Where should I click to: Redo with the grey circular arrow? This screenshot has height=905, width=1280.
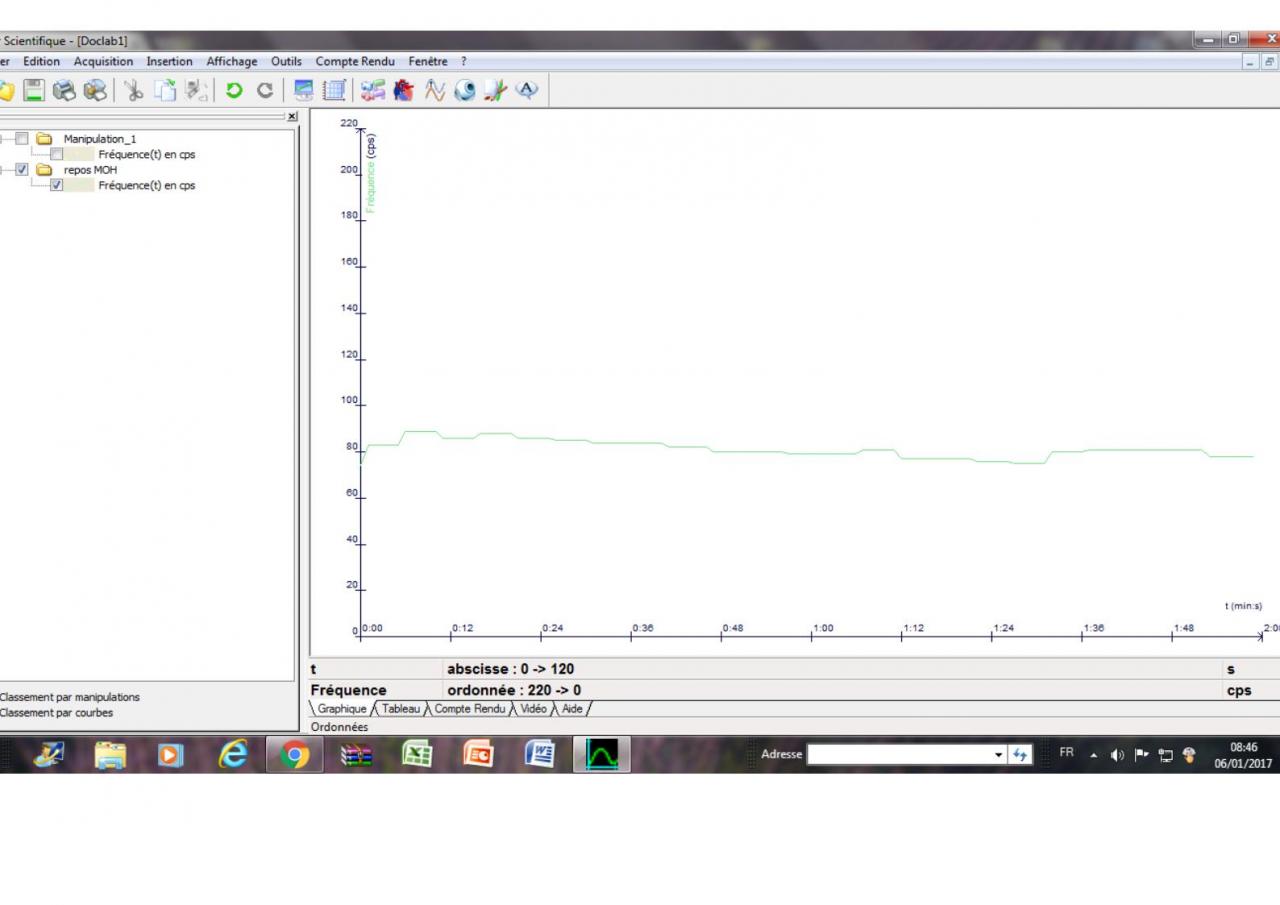coord(265,91)
